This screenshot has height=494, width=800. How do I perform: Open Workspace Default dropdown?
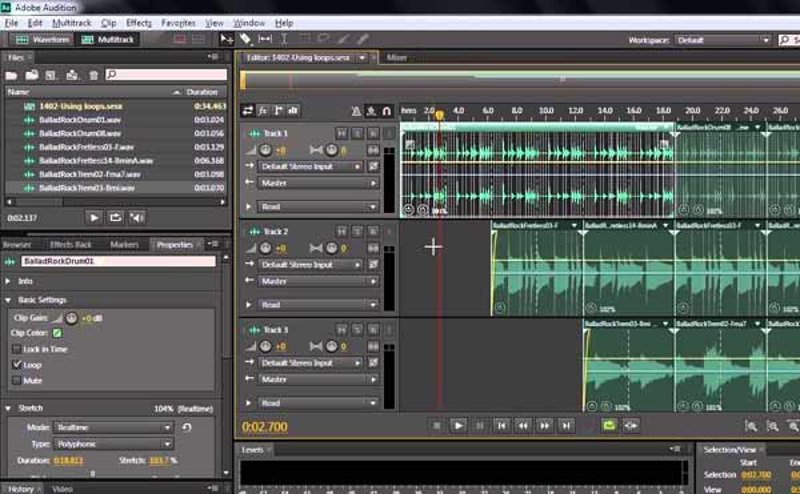[722, 40]
